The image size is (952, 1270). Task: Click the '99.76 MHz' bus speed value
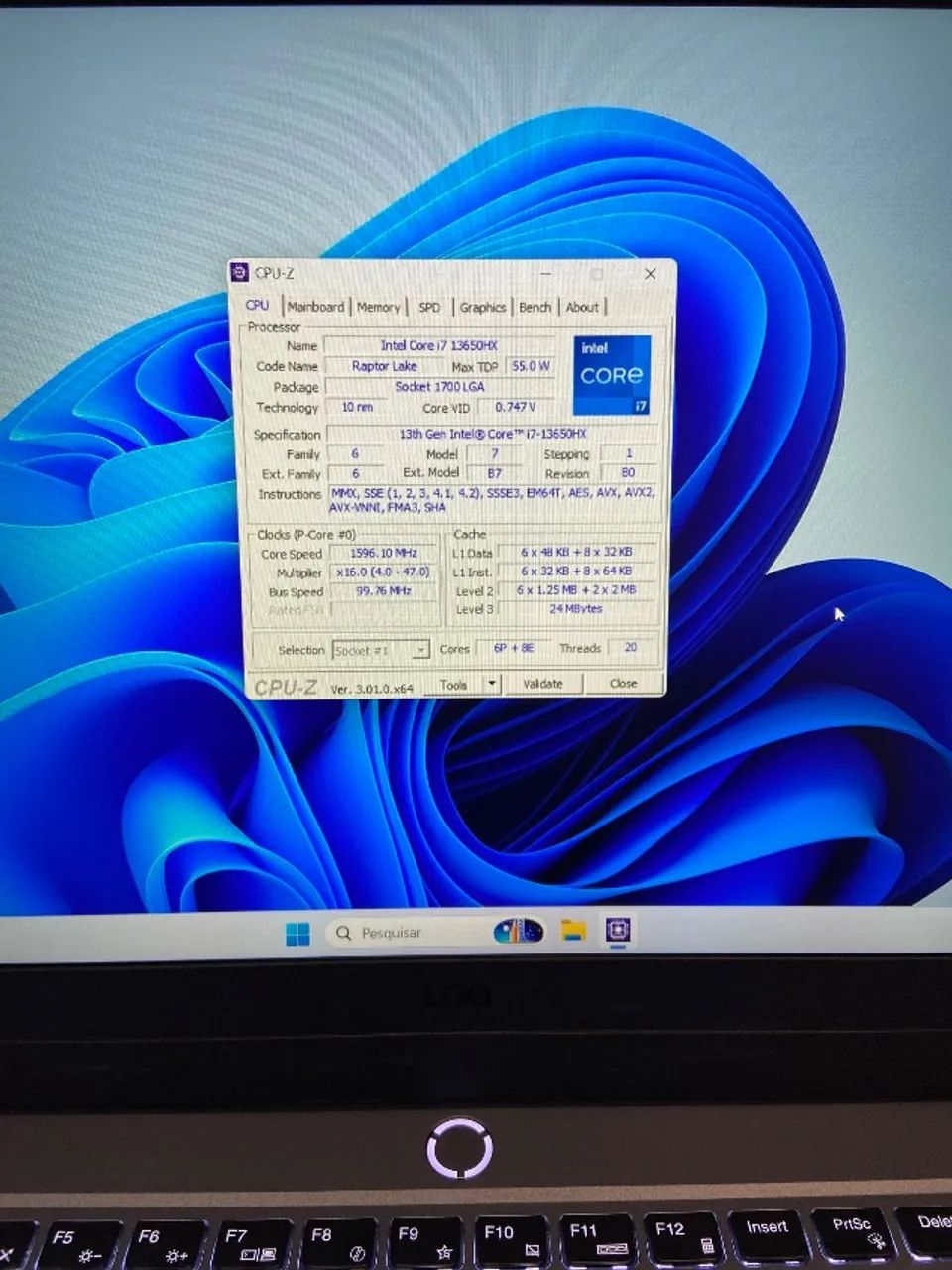click(x=384, y=591)
